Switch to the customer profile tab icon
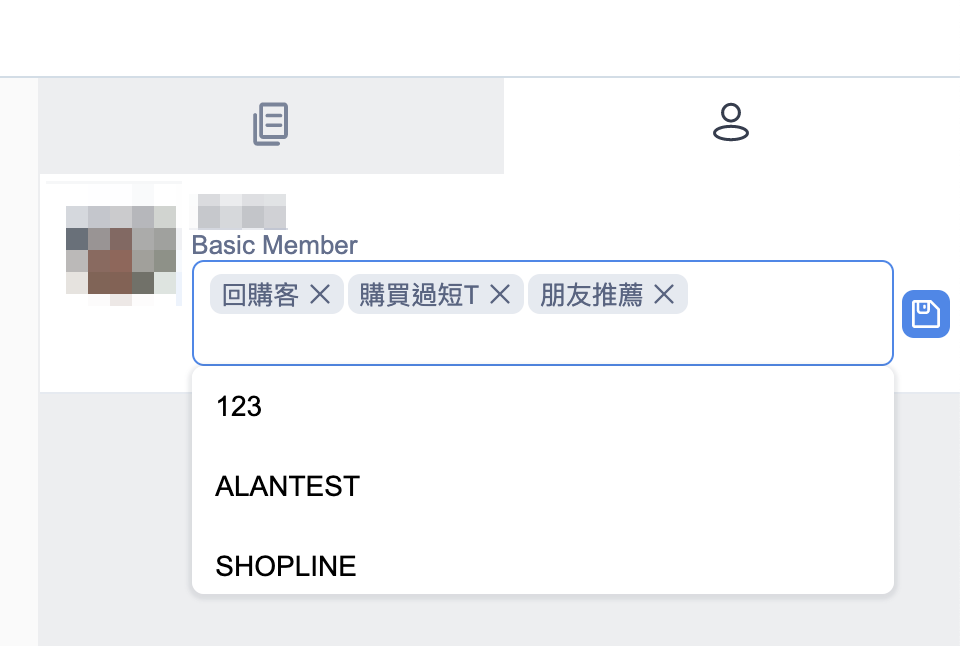Screen dimensions: 960x646 pyautogui.click(x=730, y=122)
